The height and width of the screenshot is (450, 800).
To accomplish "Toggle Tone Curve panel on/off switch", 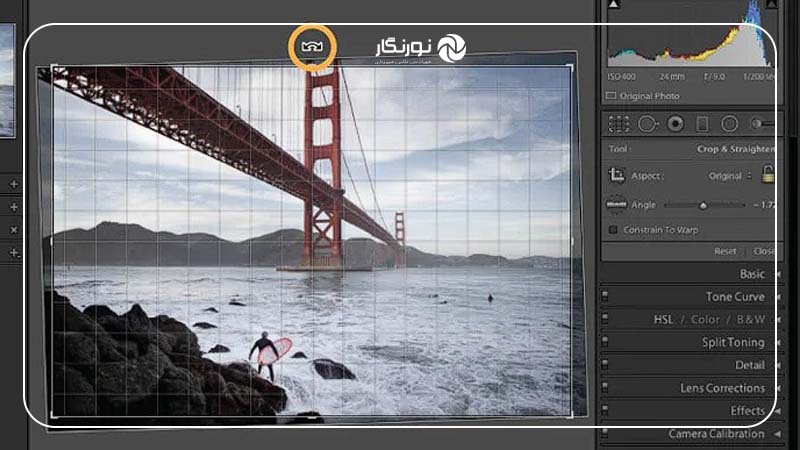I will (605, 296).
